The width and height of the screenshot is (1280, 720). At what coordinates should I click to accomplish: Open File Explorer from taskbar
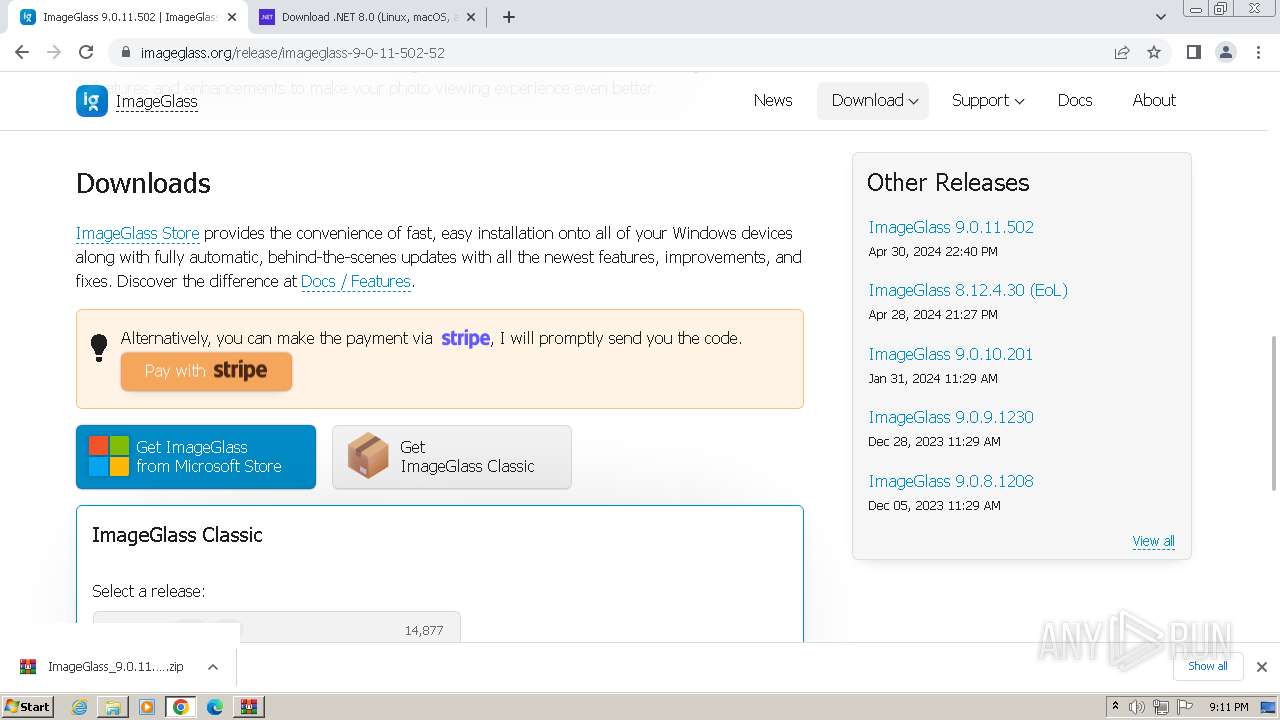tap(113, 707)
